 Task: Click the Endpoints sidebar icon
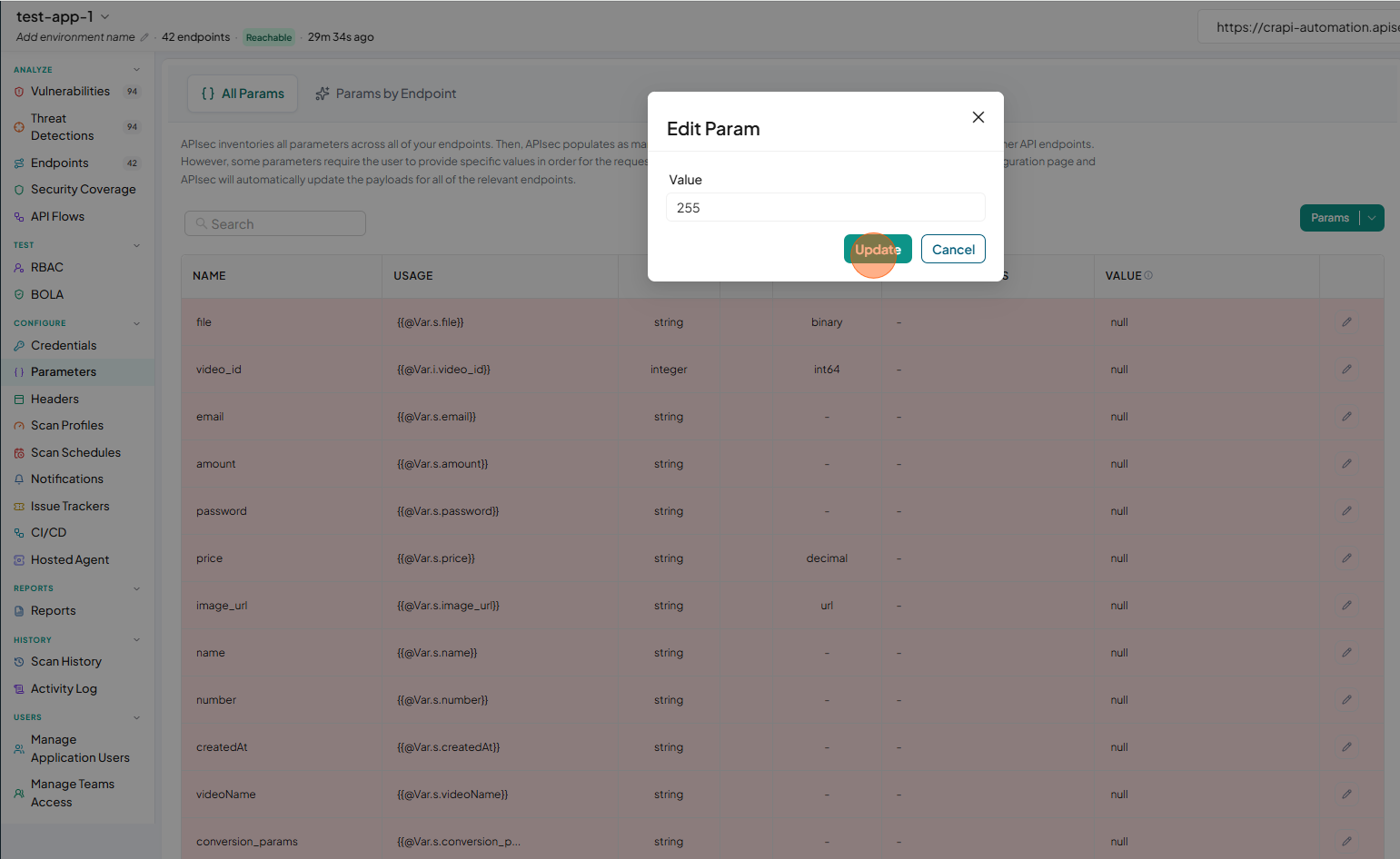tap(19, 163)
